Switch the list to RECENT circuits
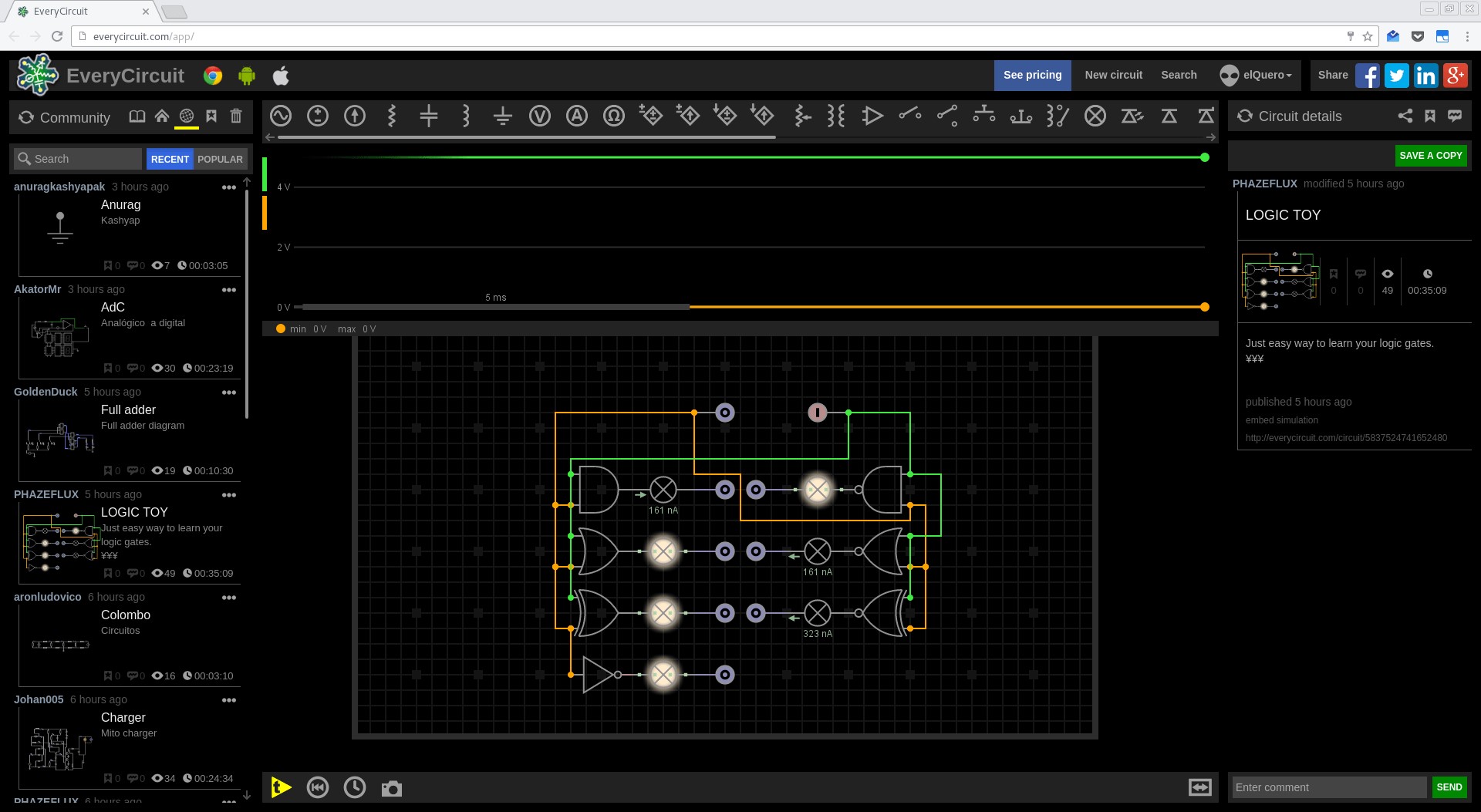 click(x=170, y=159)
